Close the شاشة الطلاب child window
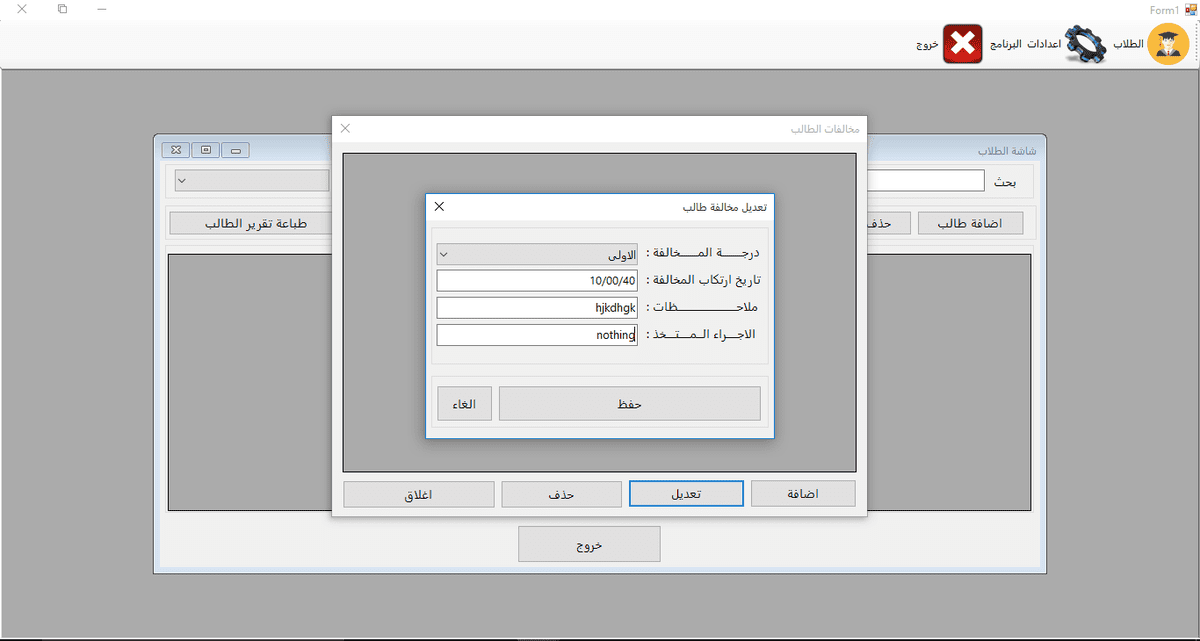The width and height of the screenshot is (1200, 641). 176,150
